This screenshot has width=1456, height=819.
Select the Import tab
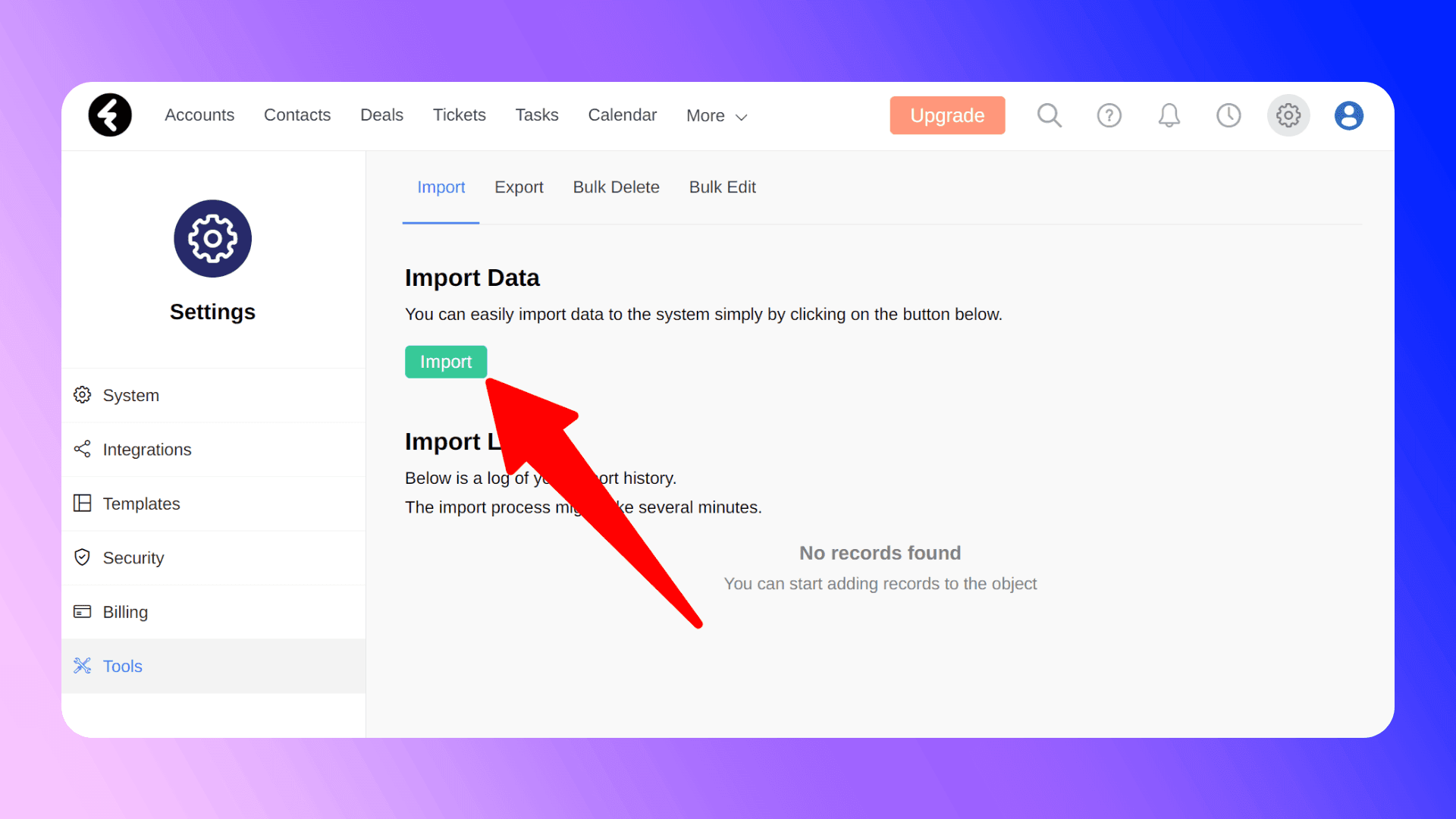[x=441, y=187]
